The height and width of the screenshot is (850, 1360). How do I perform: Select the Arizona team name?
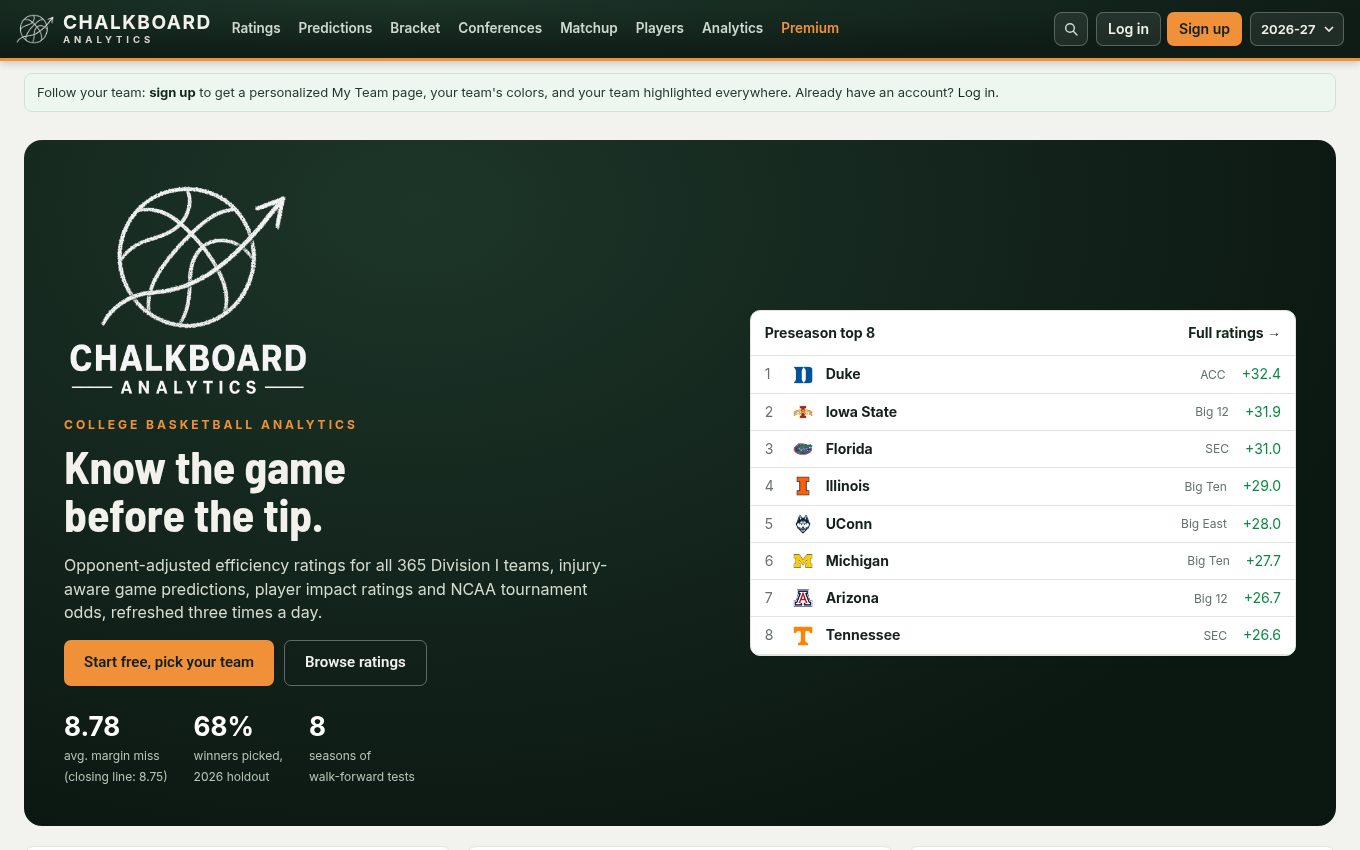[852, 598]
